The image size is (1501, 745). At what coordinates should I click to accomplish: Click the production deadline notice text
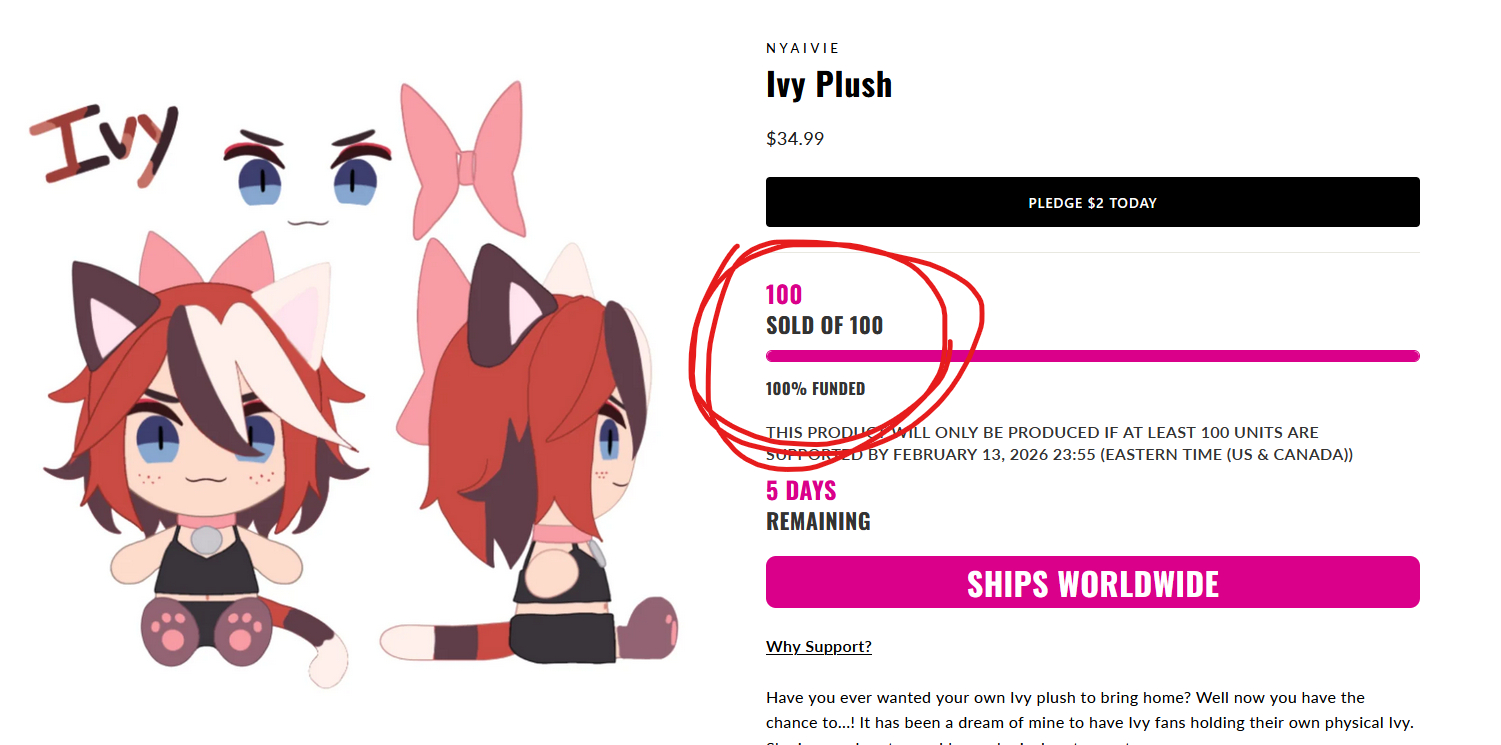[1058, 444]
